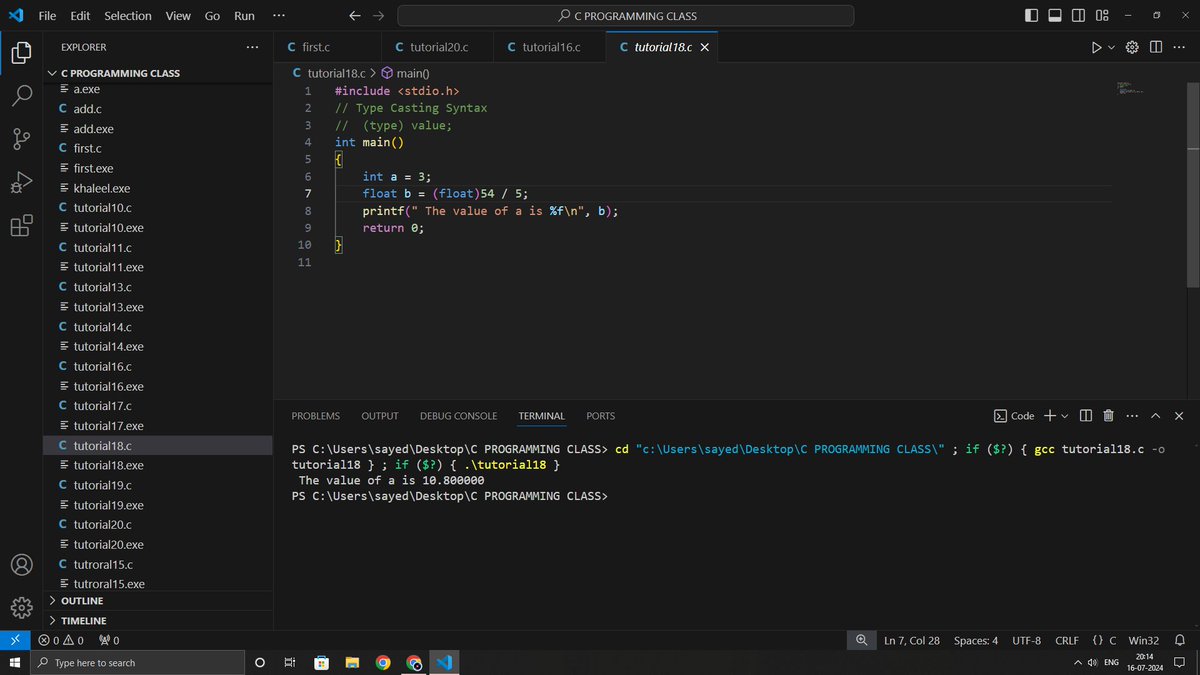Switch to the first.c editor tab
1200x675 pixels.
click(x=327, y=47)
